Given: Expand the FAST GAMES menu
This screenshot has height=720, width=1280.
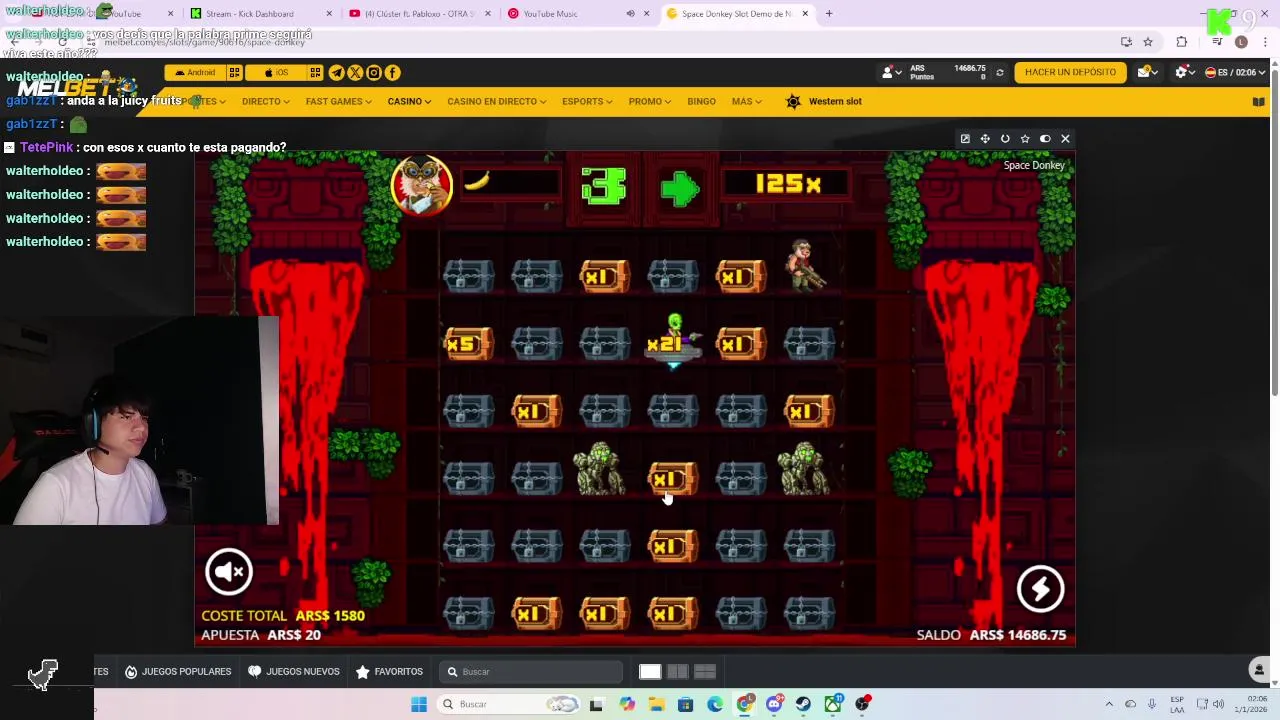Looking at the screenshot, I should click(x=338, y=101).
